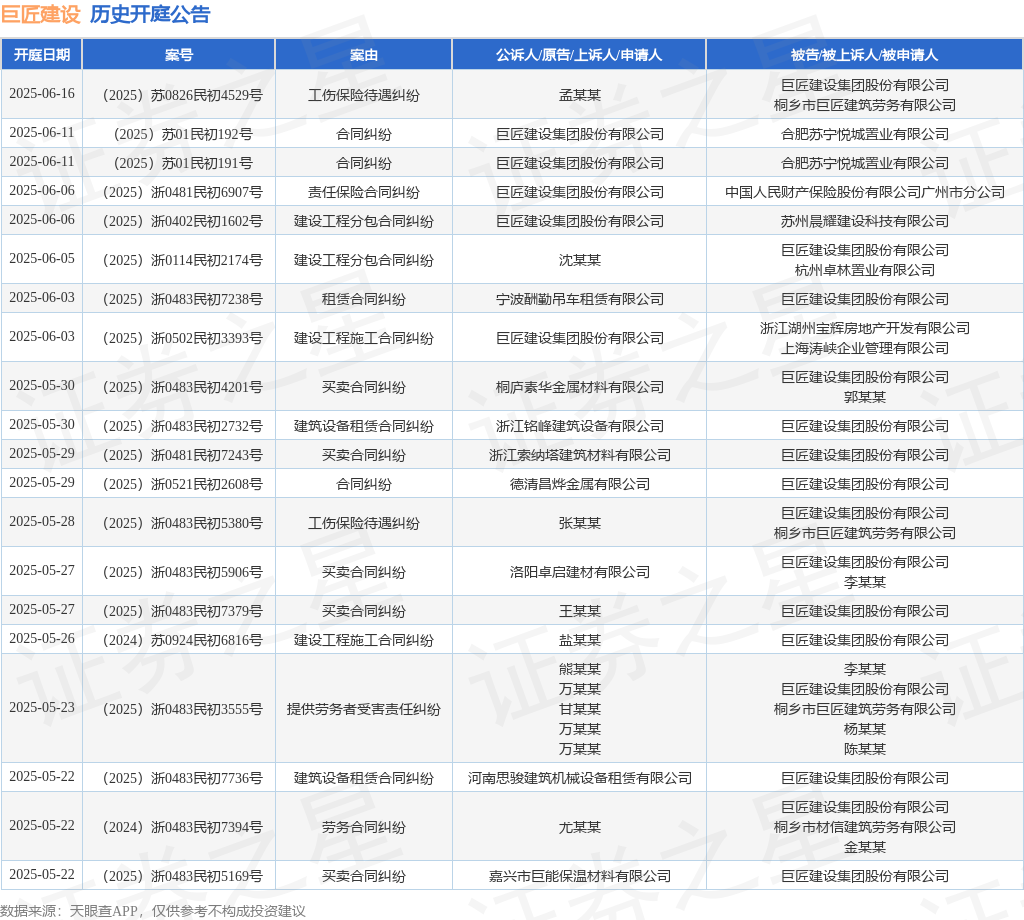This screenshot has height=920, width=1024.
Task: Click plaintiff 孟某某
Action: [x=579, y=95]
